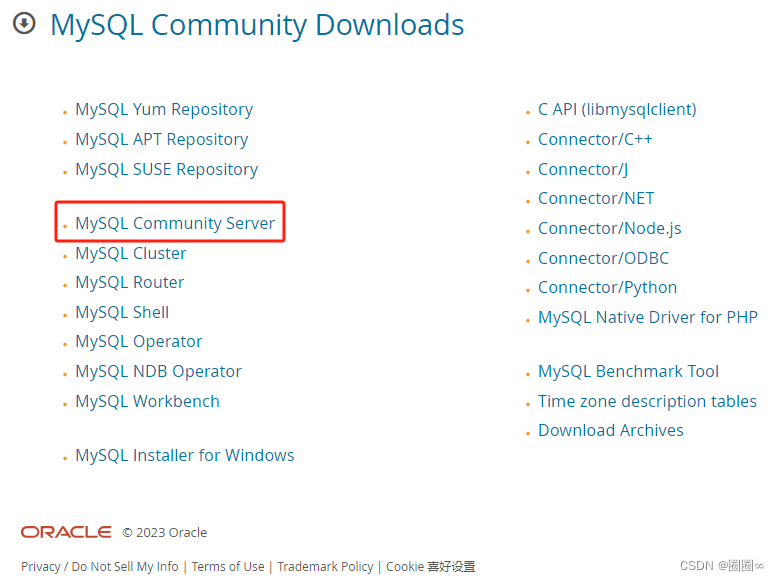Click the Oracle logo in the footer
The width and height of the screenshot is (779, 581).
tap(66, 532)
